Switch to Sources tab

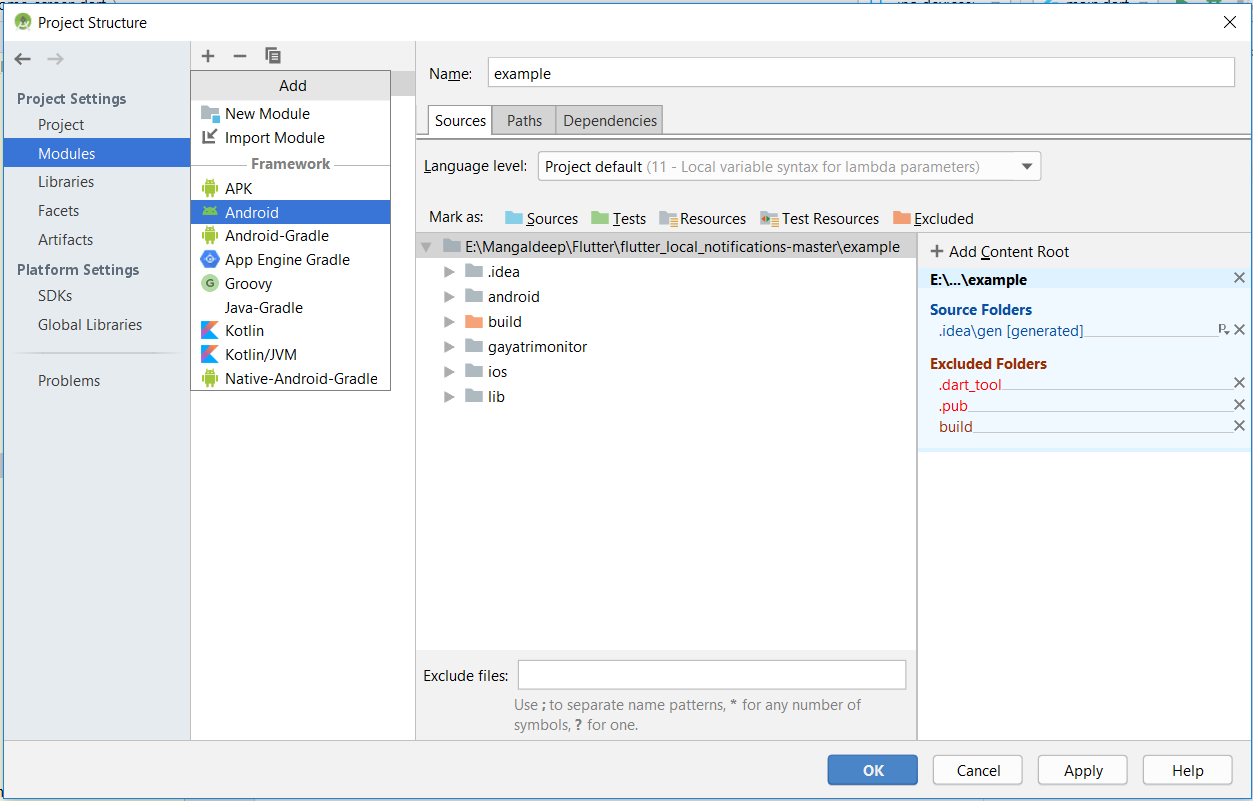pyautogui.click(x=460, y=121)
